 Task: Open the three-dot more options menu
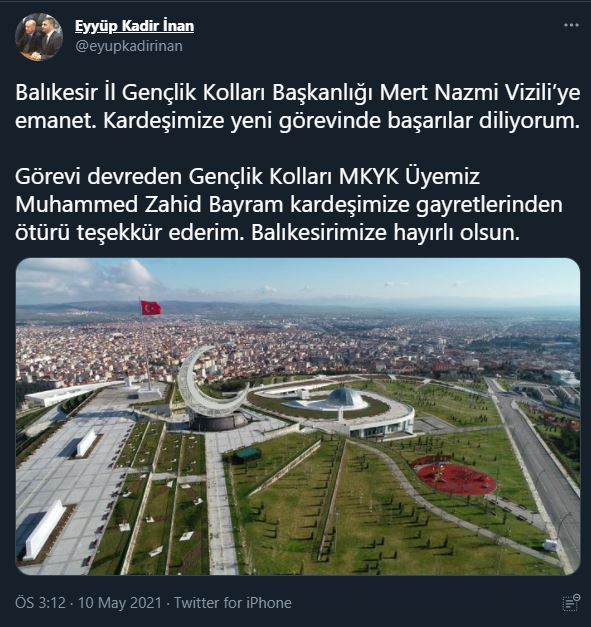coord(571,25)
